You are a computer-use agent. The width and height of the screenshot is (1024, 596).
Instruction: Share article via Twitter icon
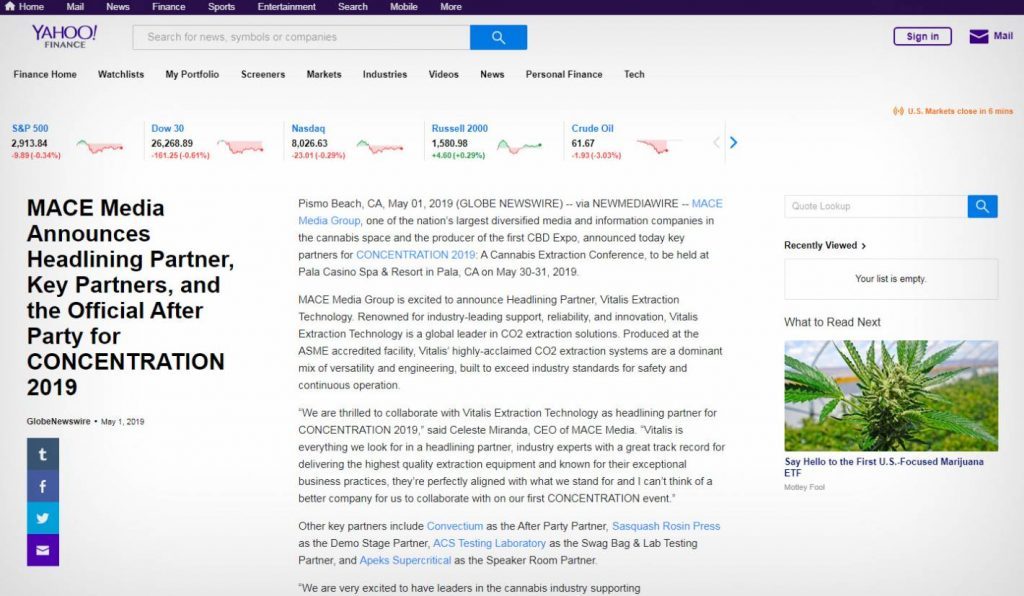coord(43,518)
